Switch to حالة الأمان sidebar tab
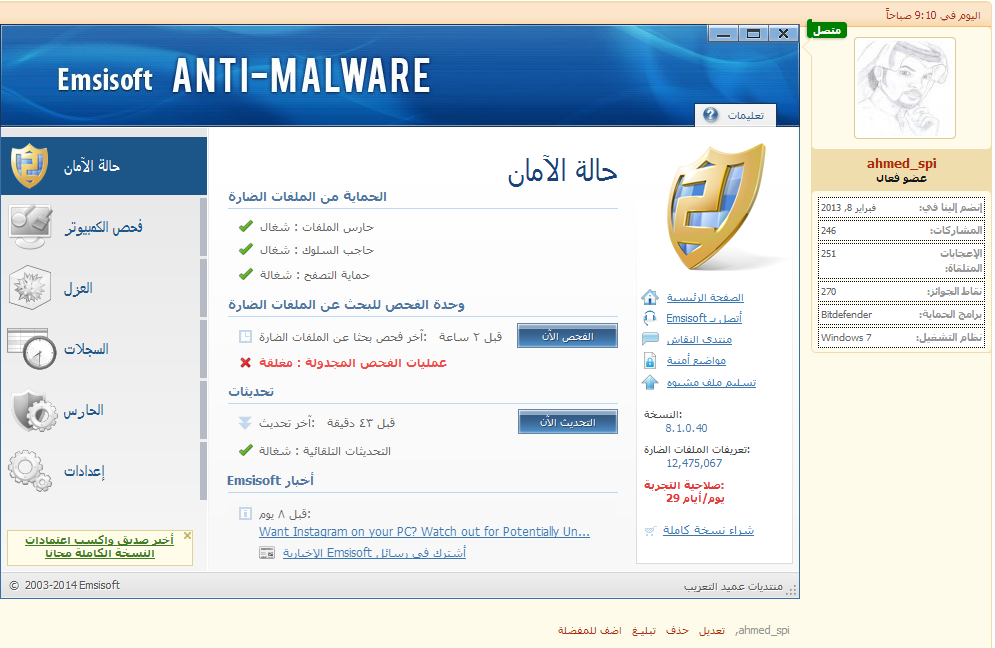 pos(103,166)
